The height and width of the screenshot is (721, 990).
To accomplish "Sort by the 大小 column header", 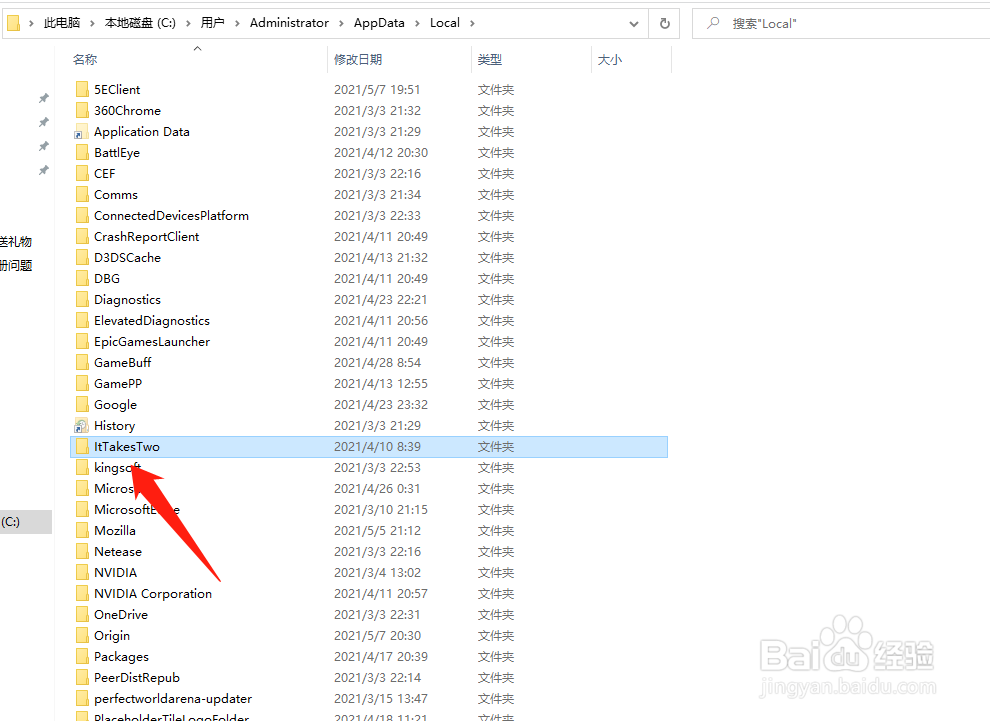I will coord(610,59).
